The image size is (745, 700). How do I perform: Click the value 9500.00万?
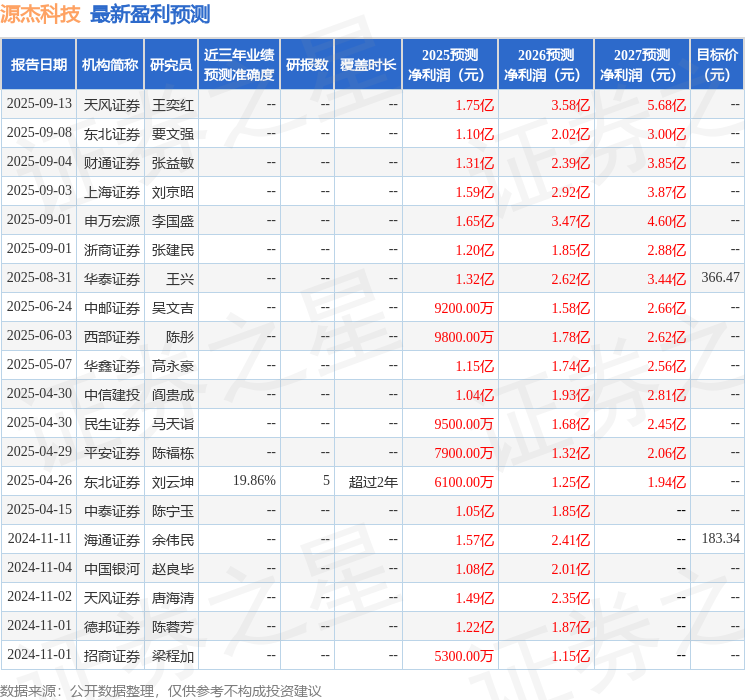464,424
